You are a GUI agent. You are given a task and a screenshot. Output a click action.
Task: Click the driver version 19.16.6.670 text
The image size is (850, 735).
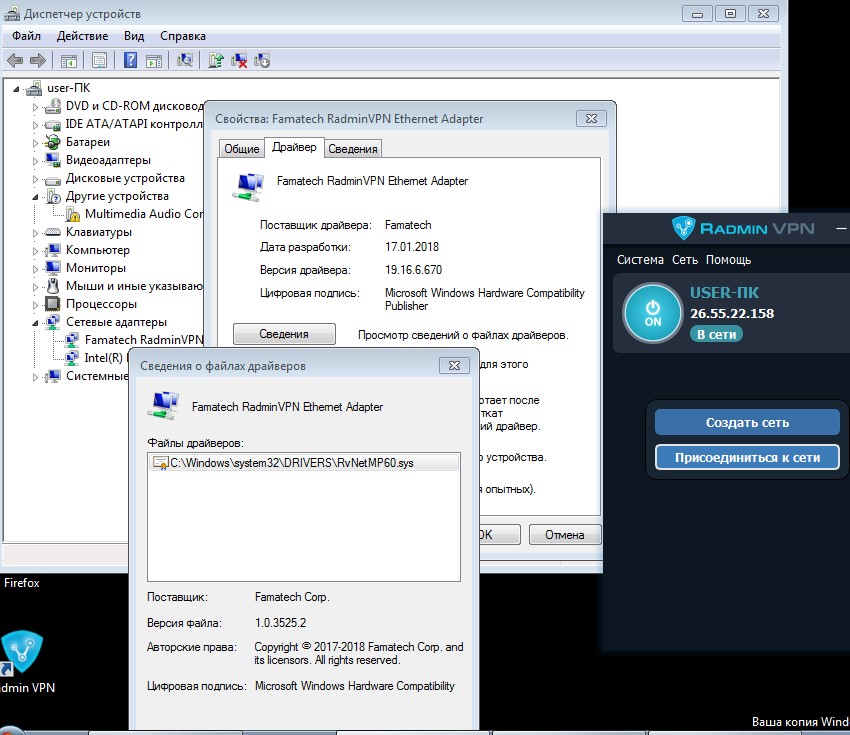tap(414, 270)
